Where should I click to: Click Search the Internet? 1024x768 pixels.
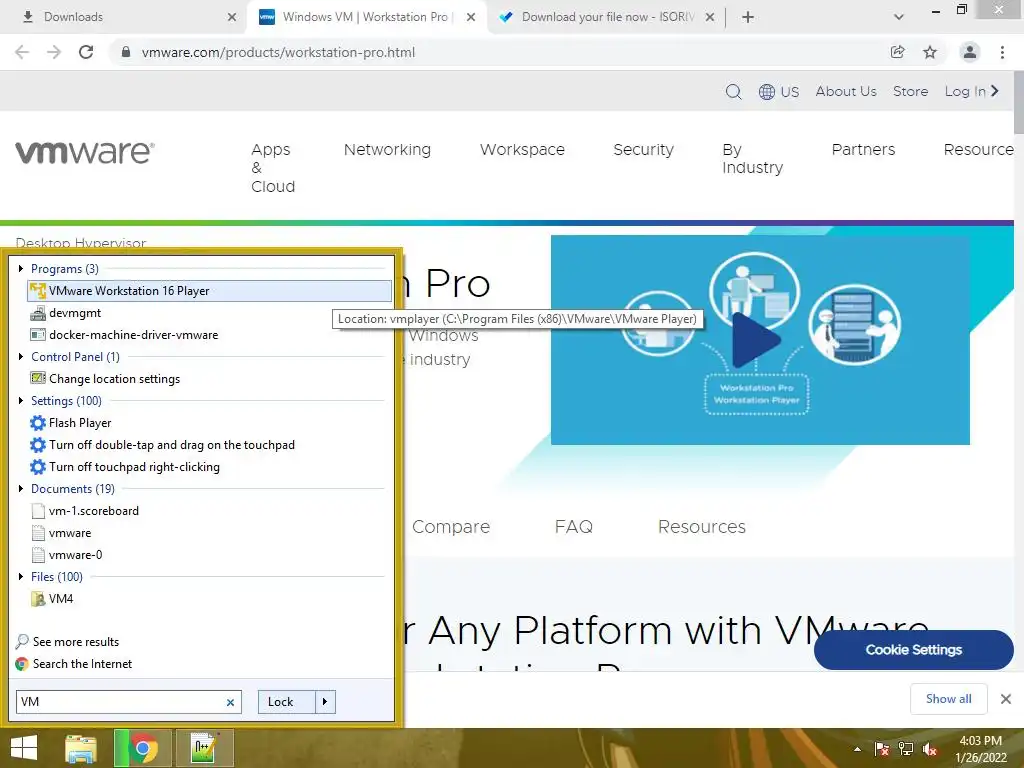tap(82, 664)
